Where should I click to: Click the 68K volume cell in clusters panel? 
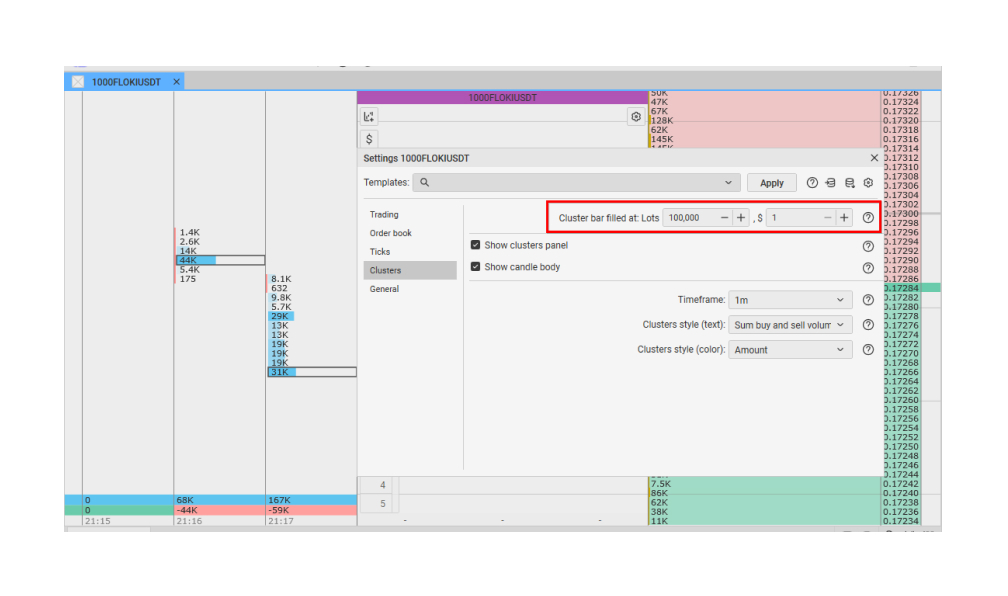click(219, 500)
